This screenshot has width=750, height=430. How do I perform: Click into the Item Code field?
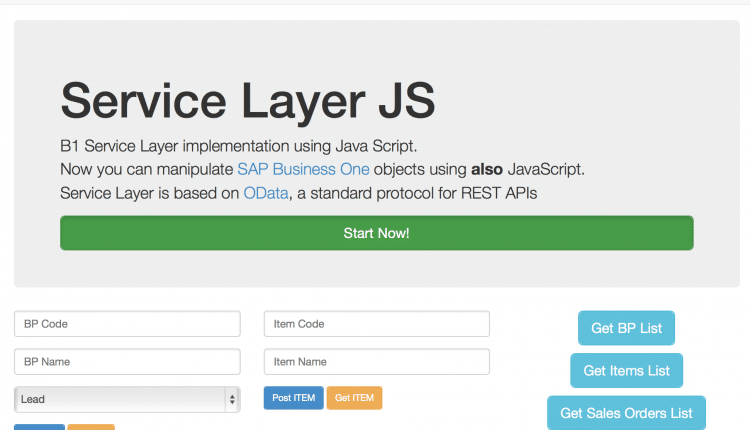376,324
